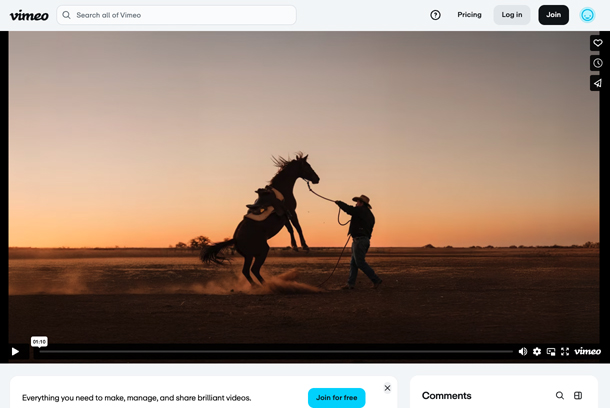The image size is (610, 408).
Task: Play the video
Action: 15,352
